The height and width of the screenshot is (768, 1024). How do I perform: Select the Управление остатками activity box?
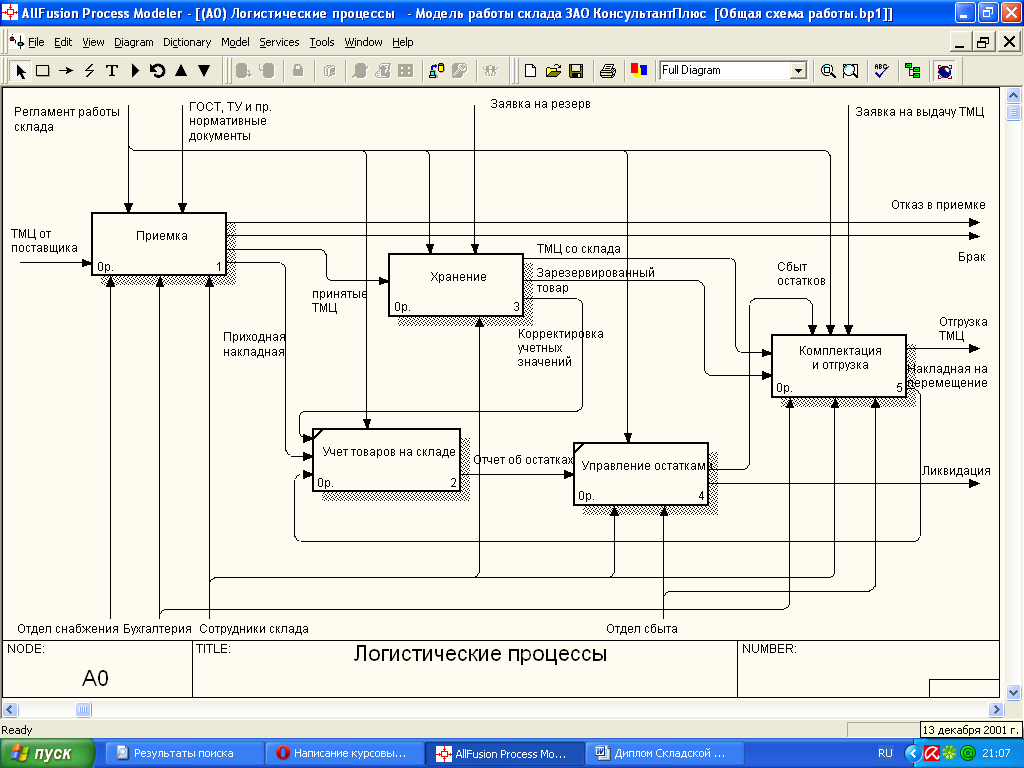tap(641, 473)
